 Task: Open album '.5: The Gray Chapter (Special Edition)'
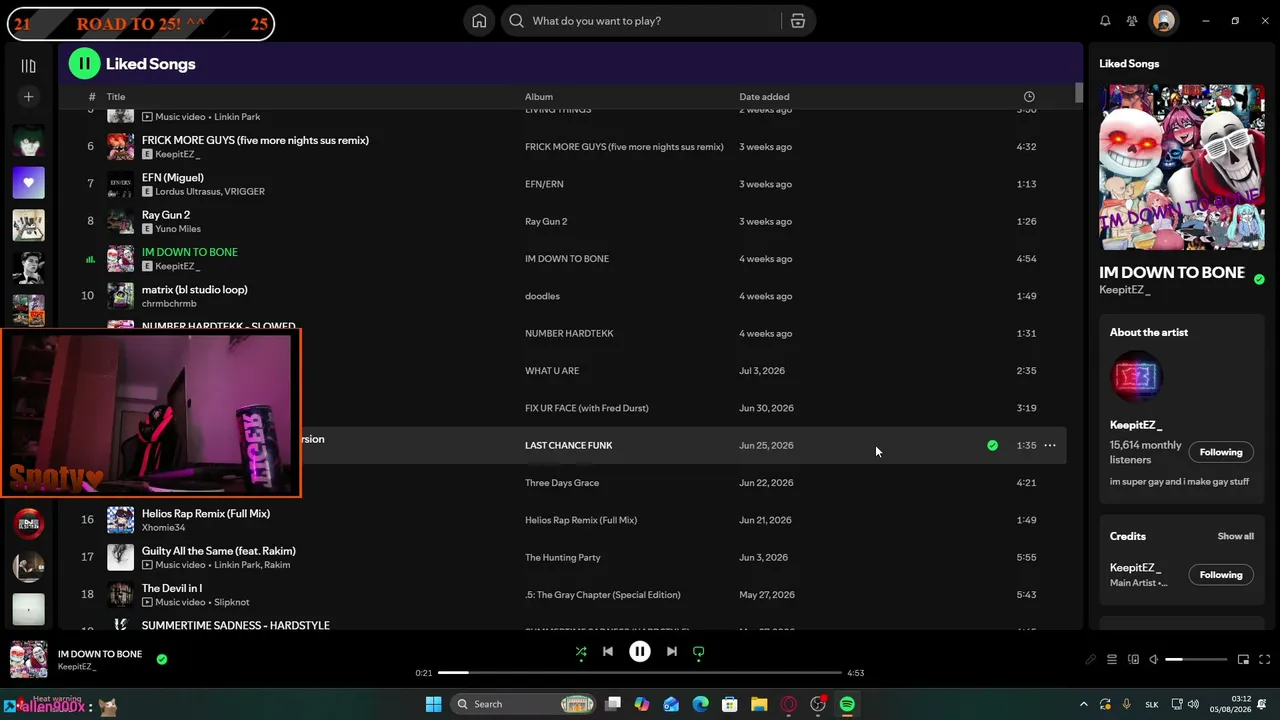tap(603, 595)
